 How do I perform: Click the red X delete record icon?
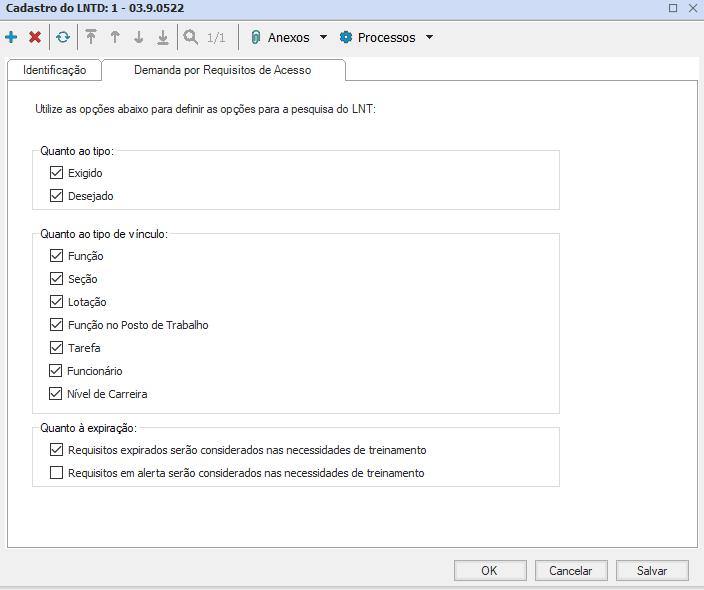click(x=35, y=38)
